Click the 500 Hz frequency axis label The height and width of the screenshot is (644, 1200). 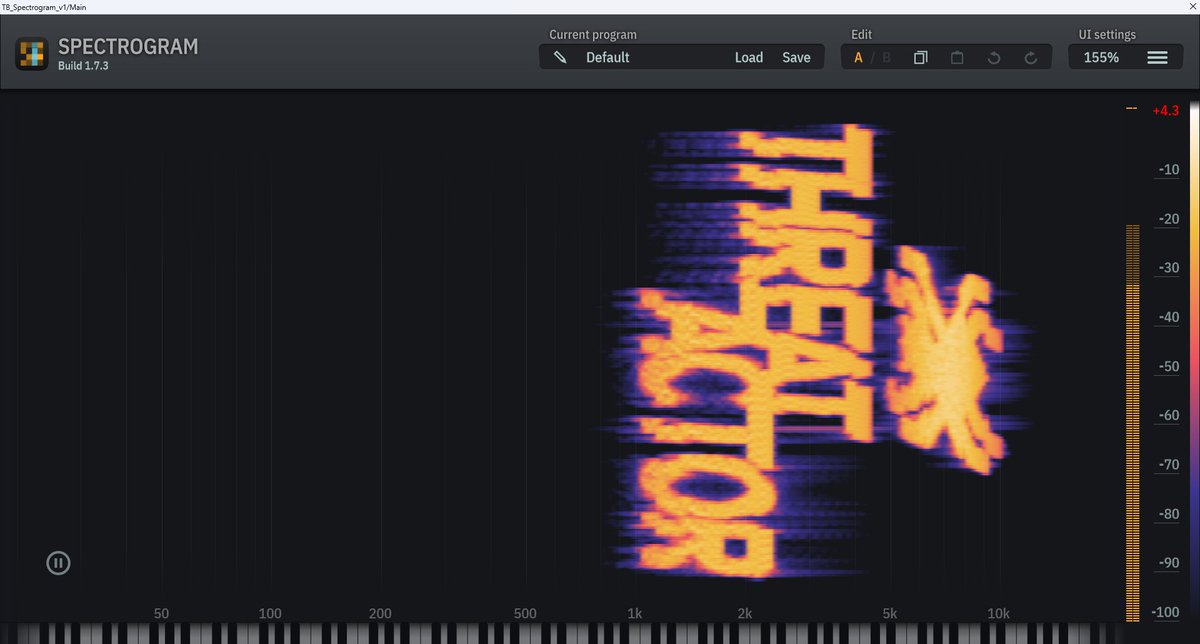525,613
